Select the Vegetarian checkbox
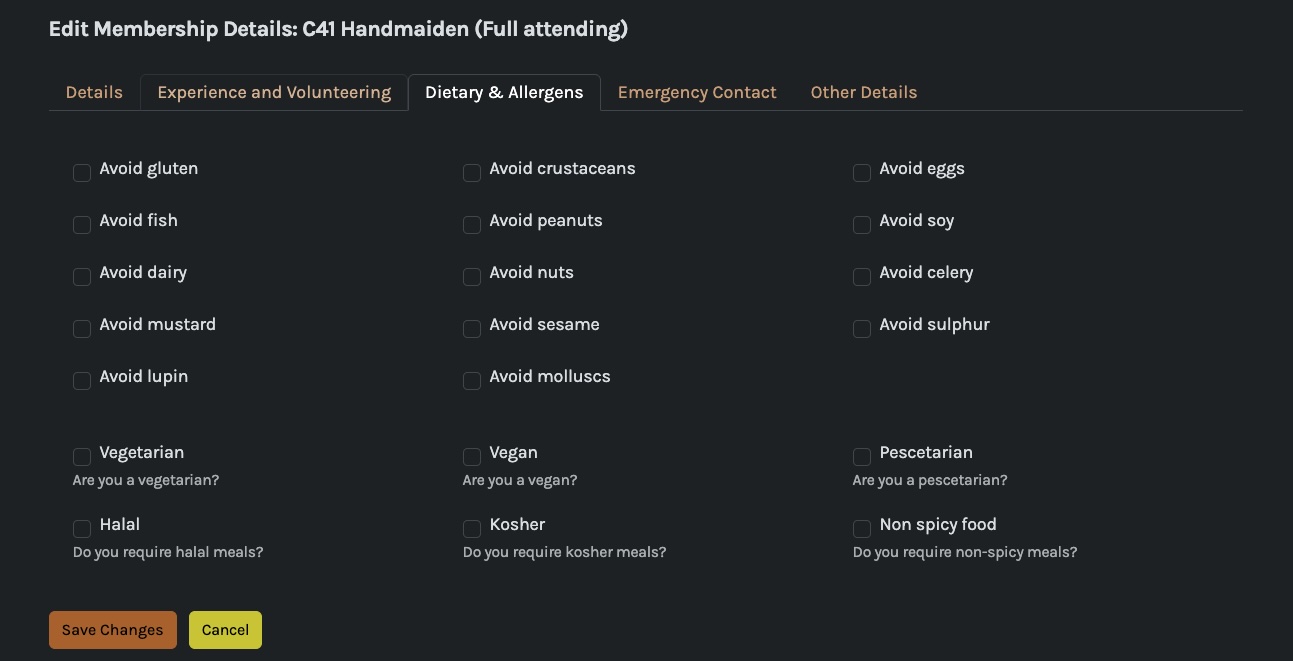 (82, 457)
